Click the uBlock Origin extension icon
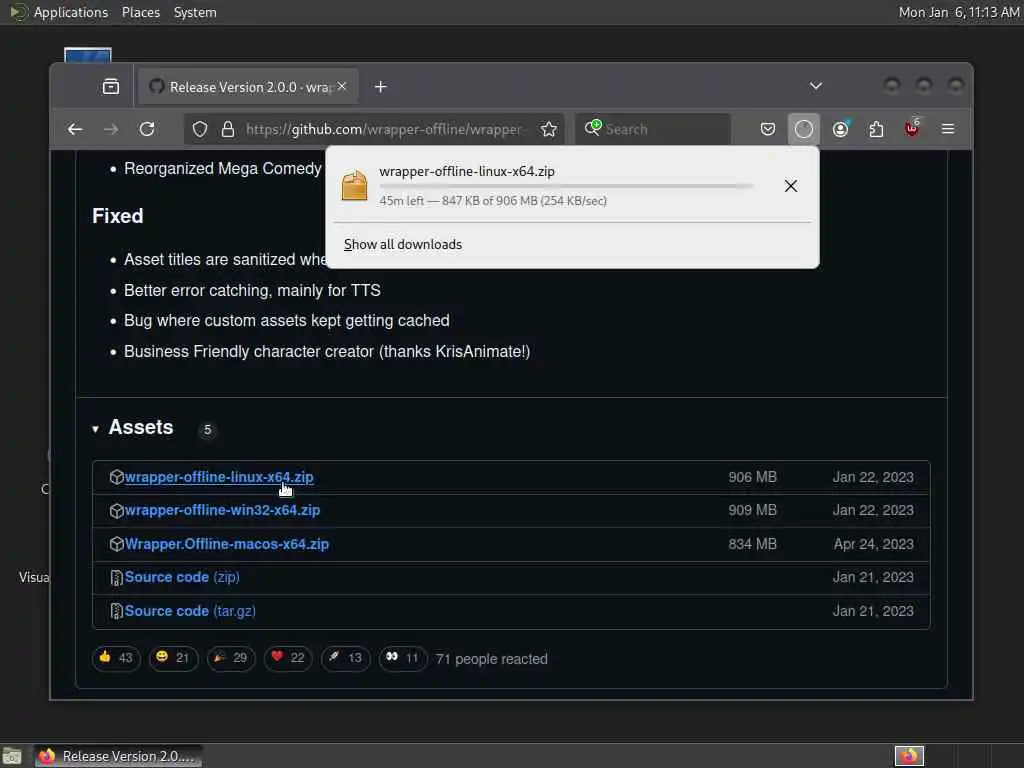Viewport: 1024px width, 768px height. point(912,129)
